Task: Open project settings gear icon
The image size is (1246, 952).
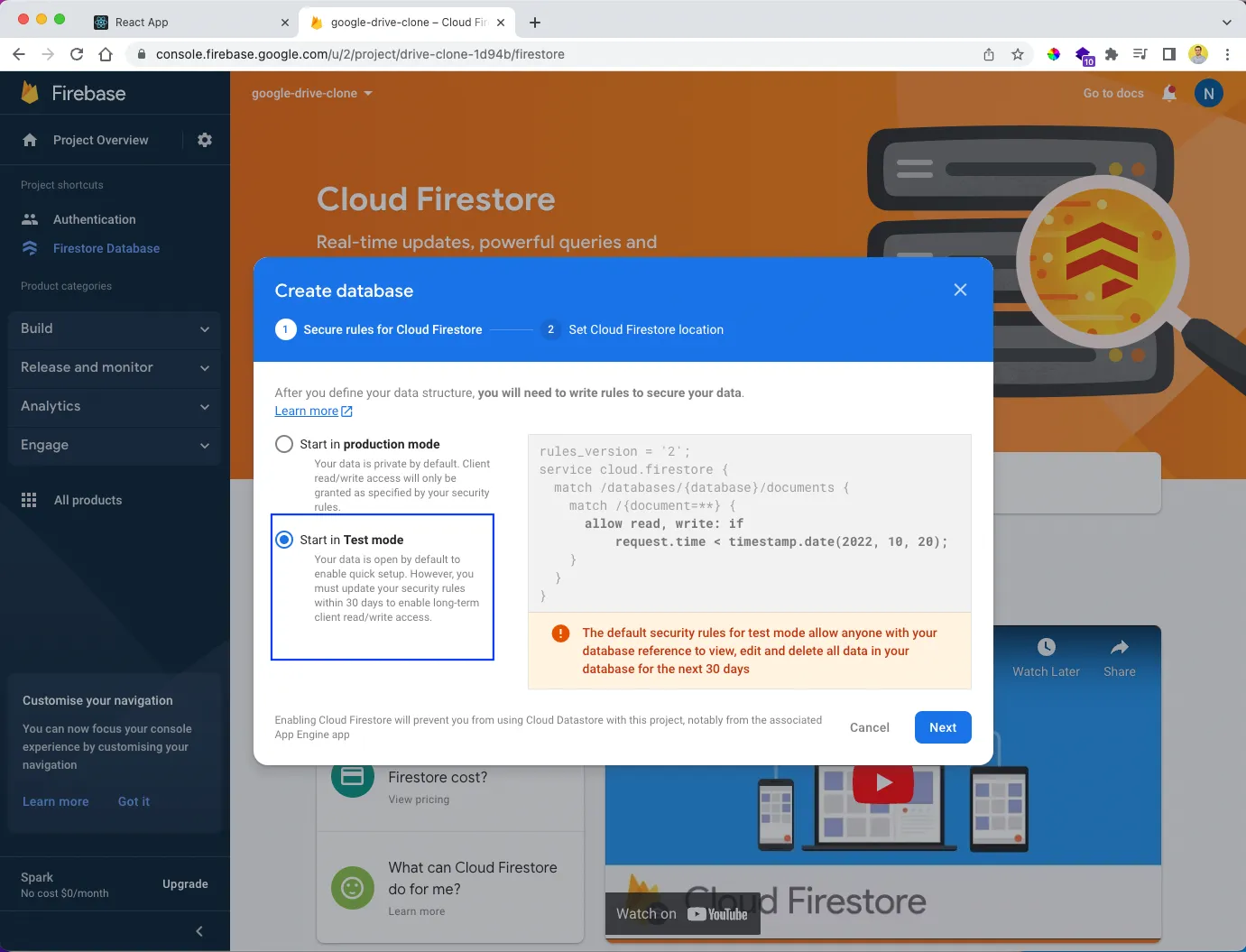Action: coord(205,140)
